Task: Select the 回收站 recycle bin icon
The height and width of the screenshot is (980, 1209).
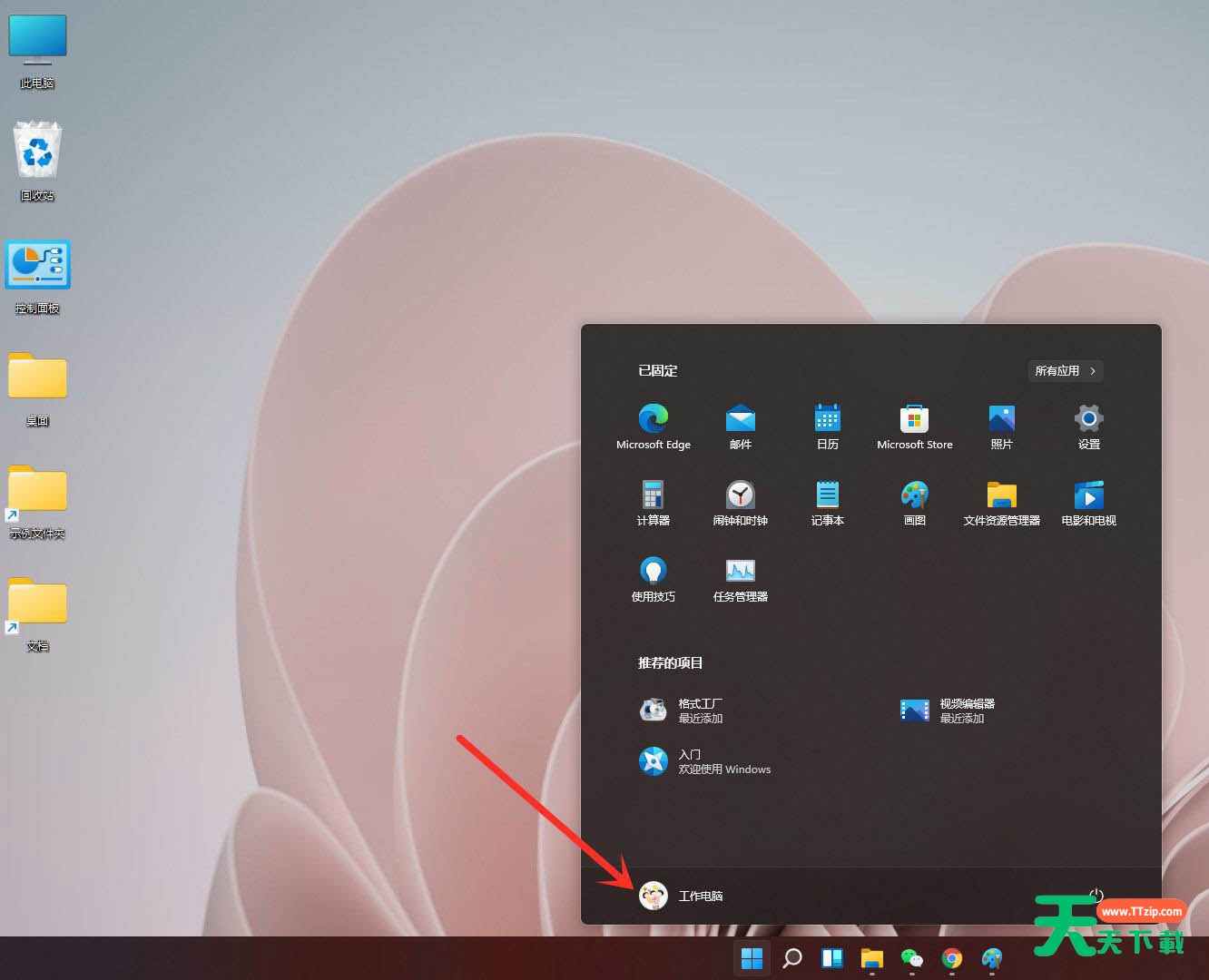Action: point(37,162)
